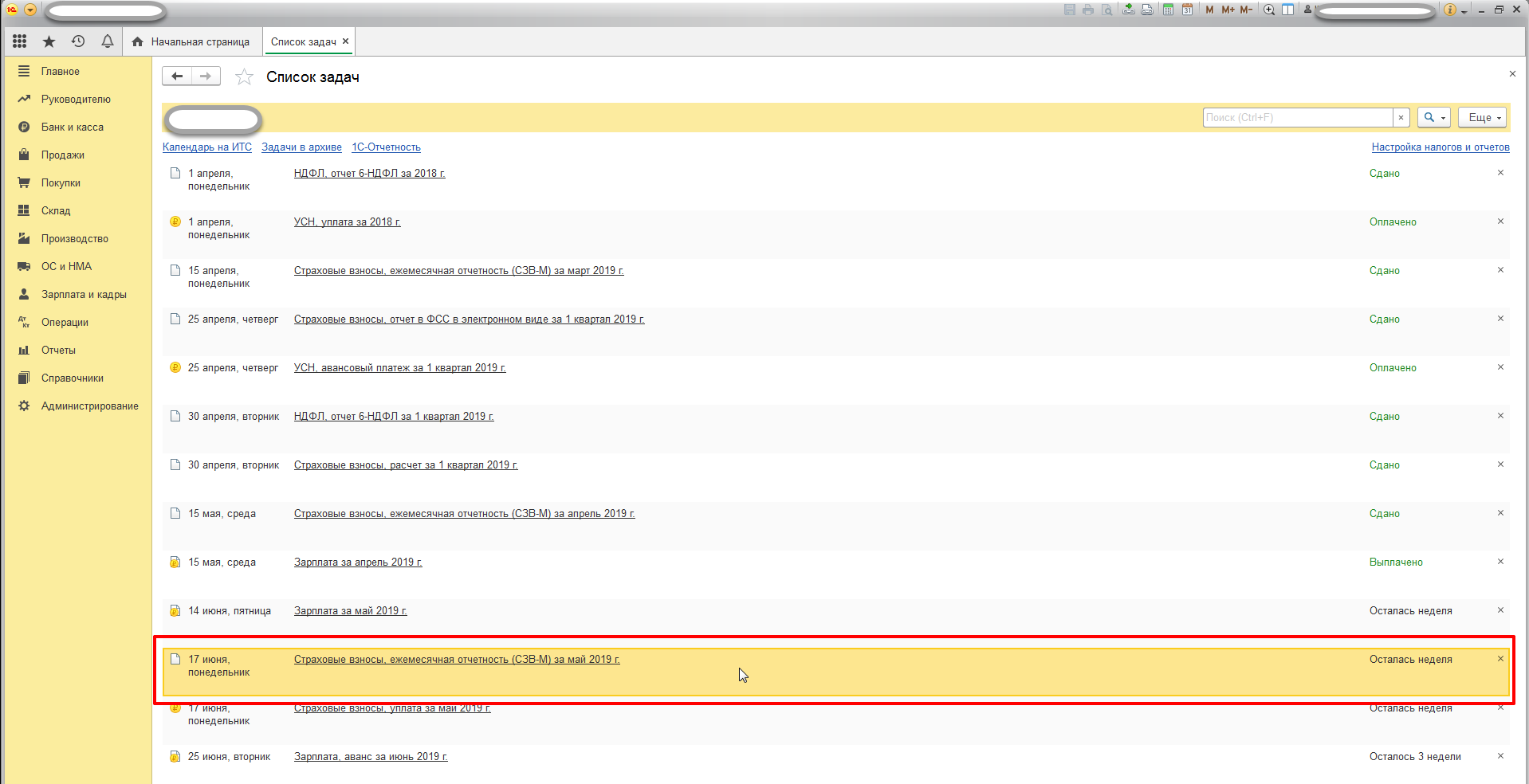
Task: Click the Поиск search input field
Action: (x=1297, y=117)
